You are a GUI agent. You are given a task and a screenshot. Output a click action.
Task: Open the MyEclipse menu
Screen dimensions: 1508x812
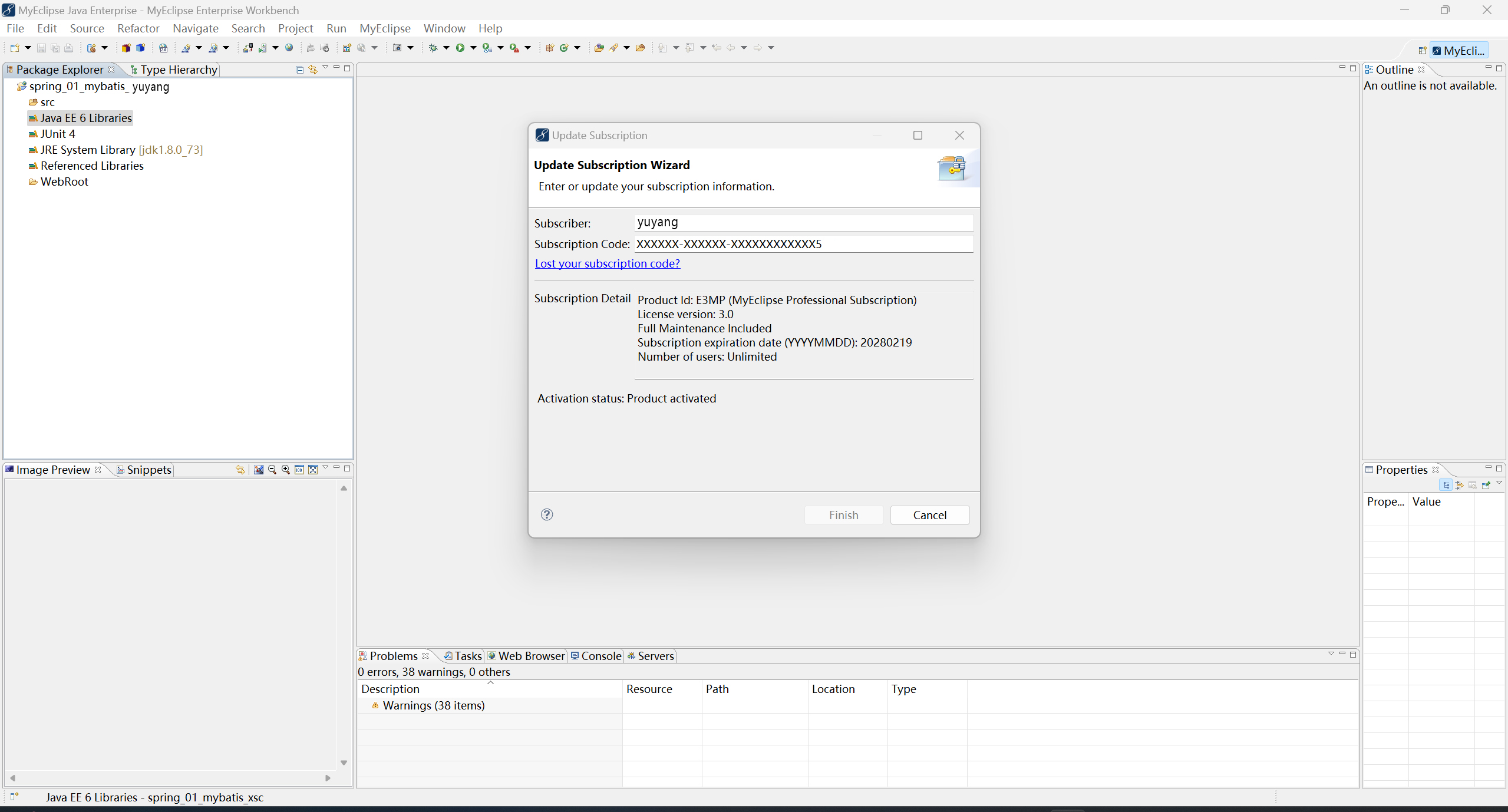[x=385, y=28]
